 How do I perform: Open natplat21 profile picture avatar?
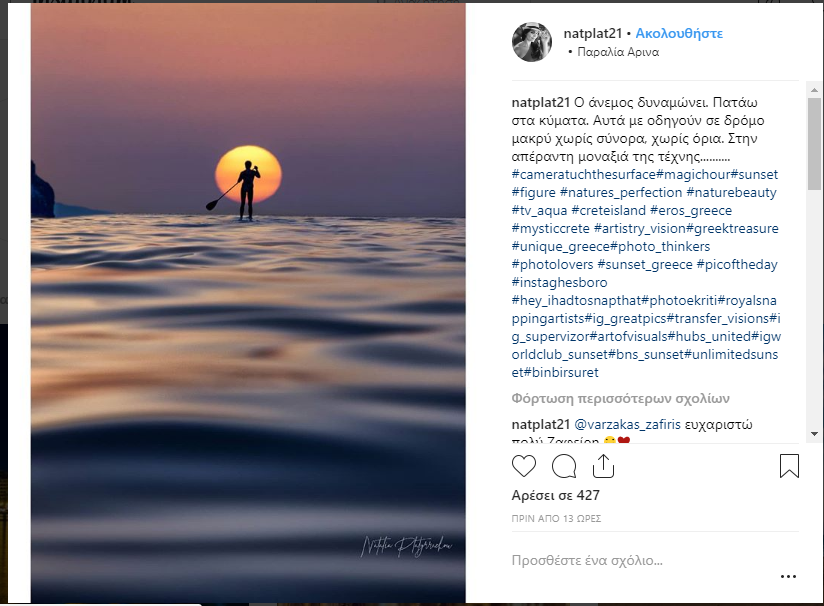532,42
